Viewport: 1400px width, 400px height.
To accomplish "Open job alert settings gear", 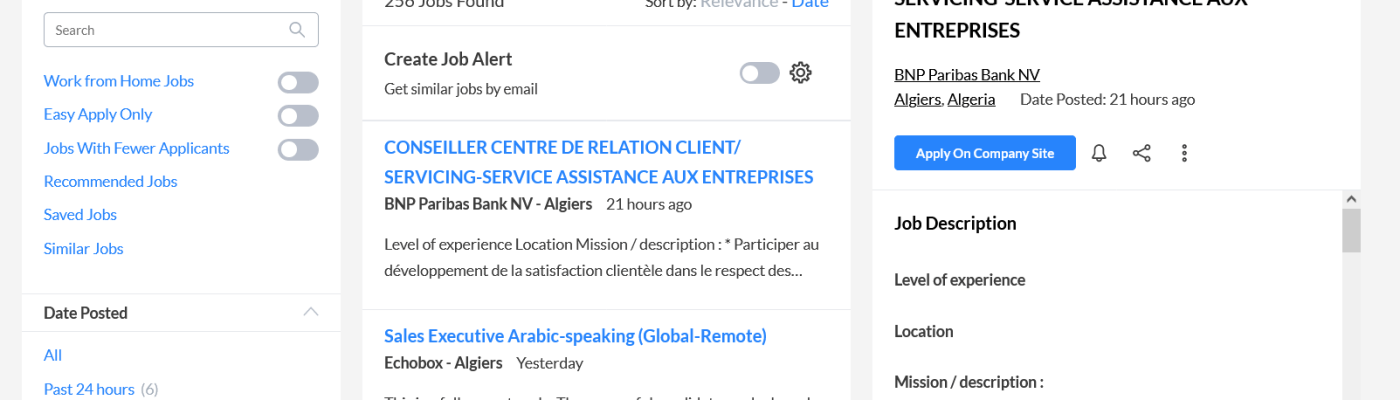I will (x=800, y=73).
